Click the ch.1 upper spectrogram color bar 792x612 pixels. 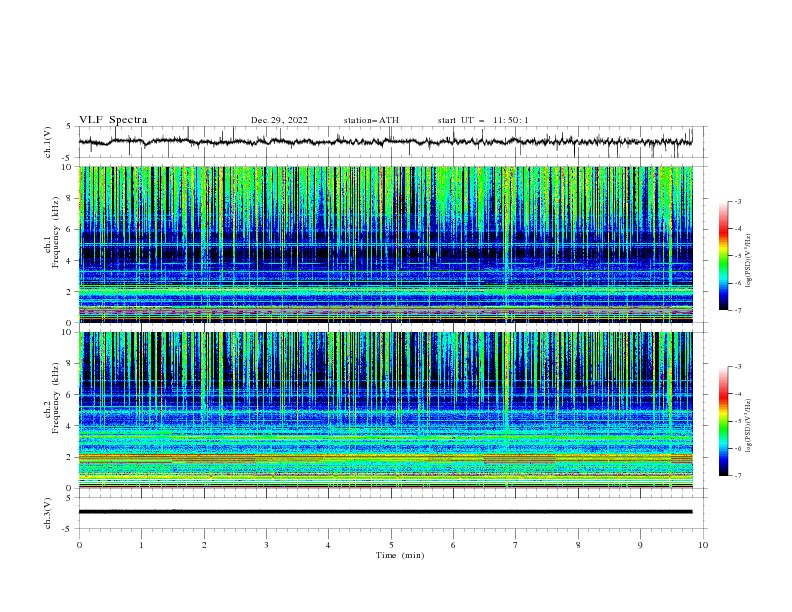click(724, 256)
